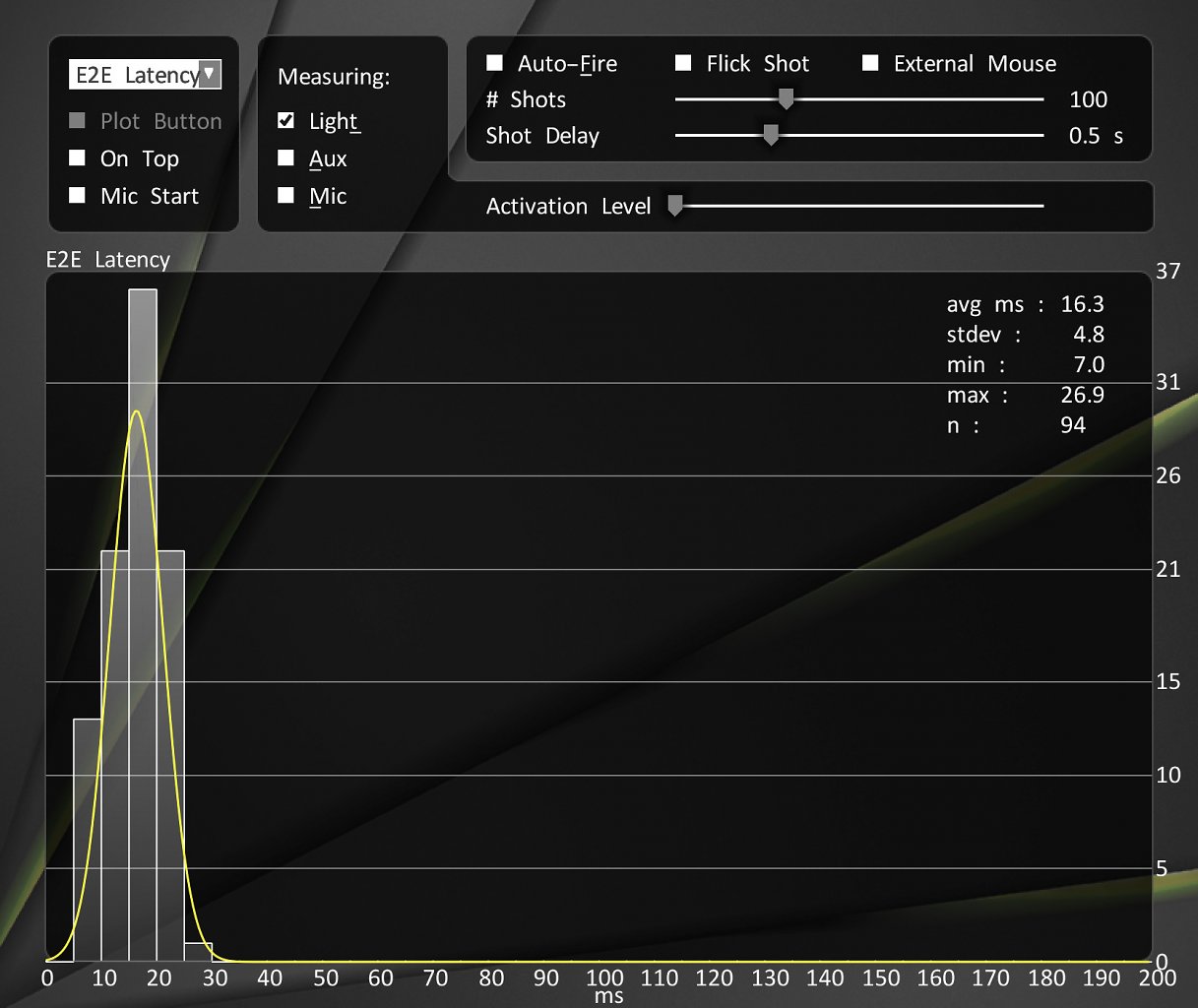Viewport: 1198px width, 1008px height.
Task: Open the E2E Latency mode dropdown
Action: point(145,75)
